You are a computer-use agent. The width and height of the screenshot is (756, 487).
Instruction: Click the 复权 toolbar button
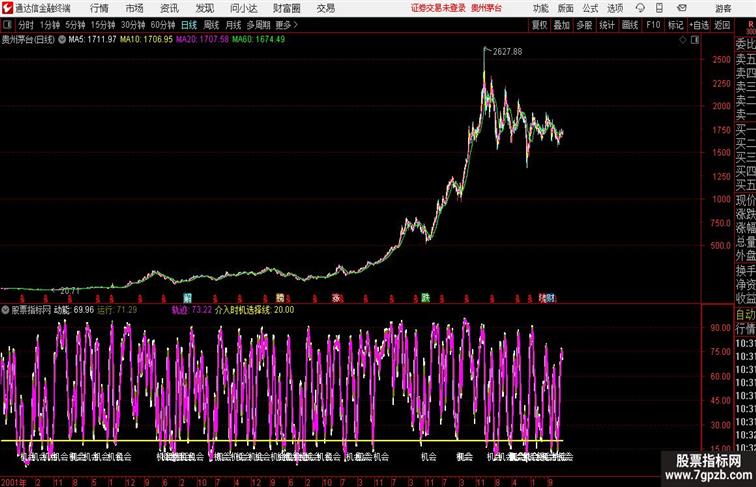(x=540, y=25)
